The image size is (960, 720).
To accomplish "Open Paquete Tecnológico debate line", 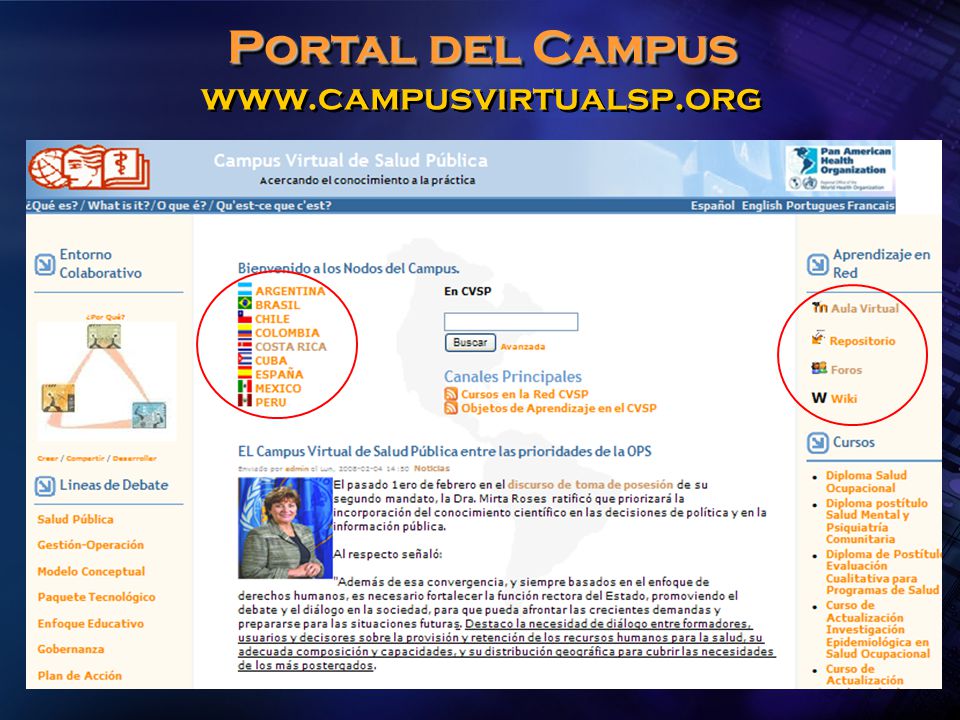I will [x=96, y=597].
